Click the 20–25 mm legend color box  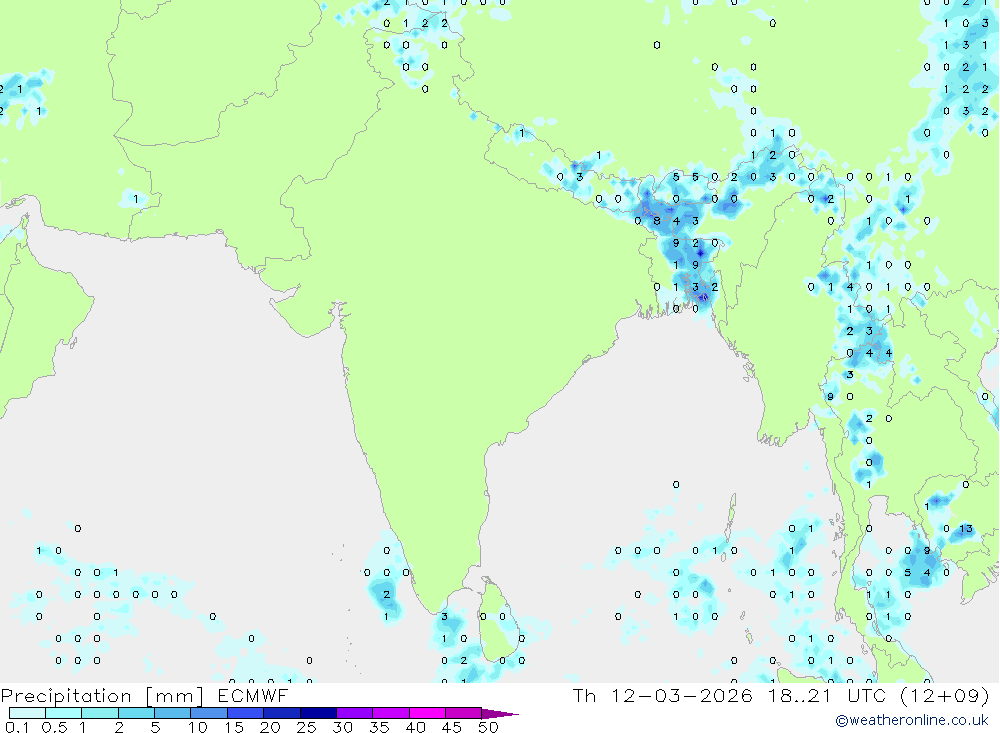[x=282, y=713]
